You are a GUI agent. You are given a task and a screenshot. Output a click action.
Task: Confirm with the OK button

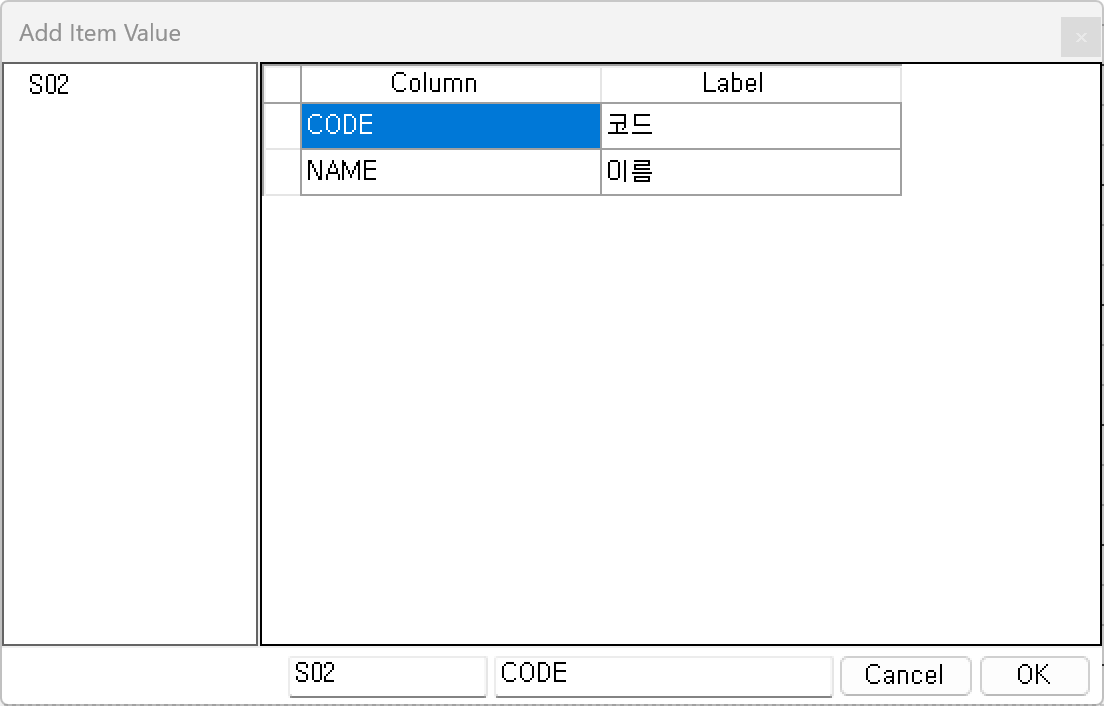tap(1034, 675)
